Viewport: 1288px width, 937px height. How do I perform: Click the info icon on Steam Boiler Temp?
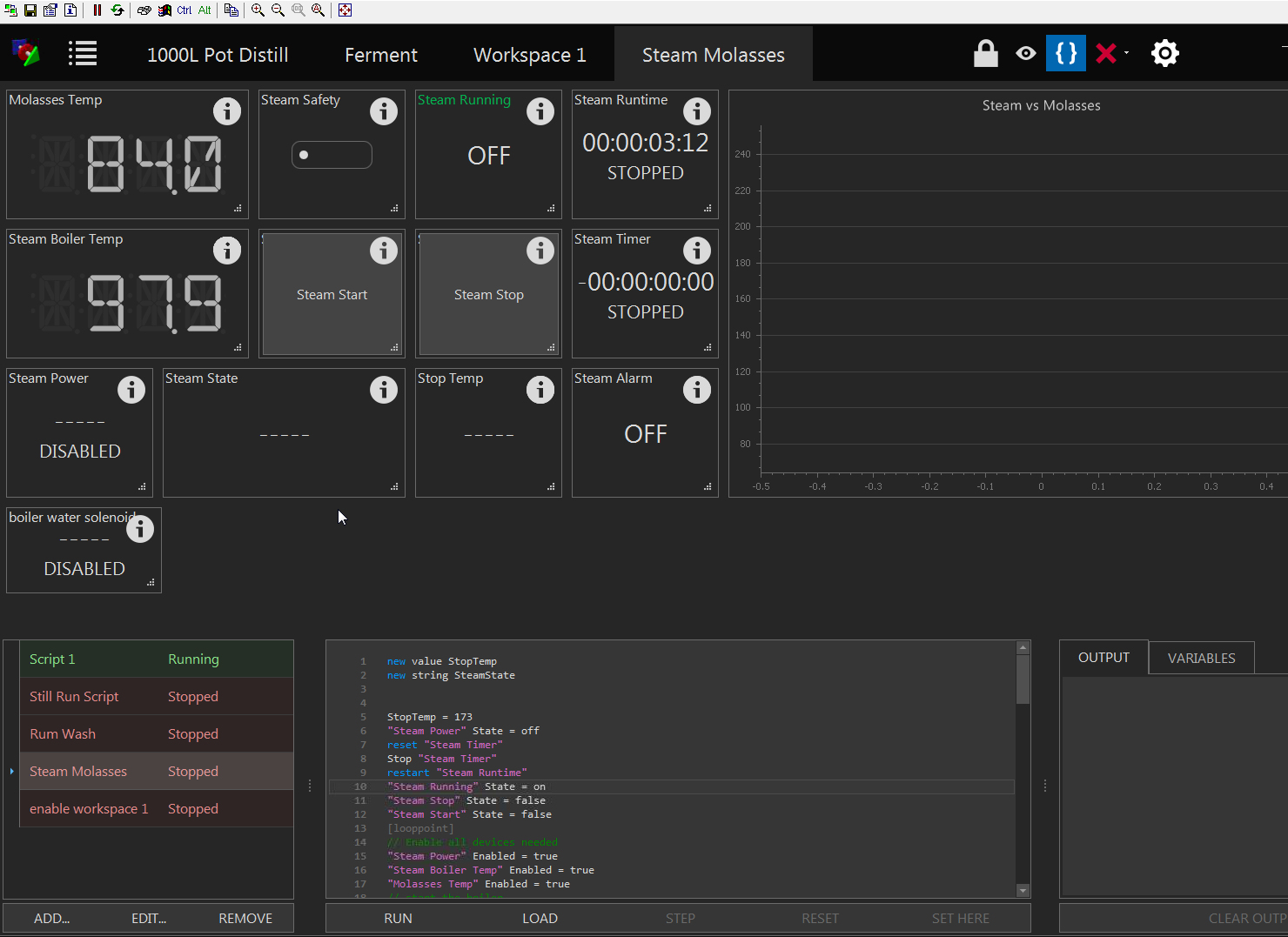click(227, 251)
